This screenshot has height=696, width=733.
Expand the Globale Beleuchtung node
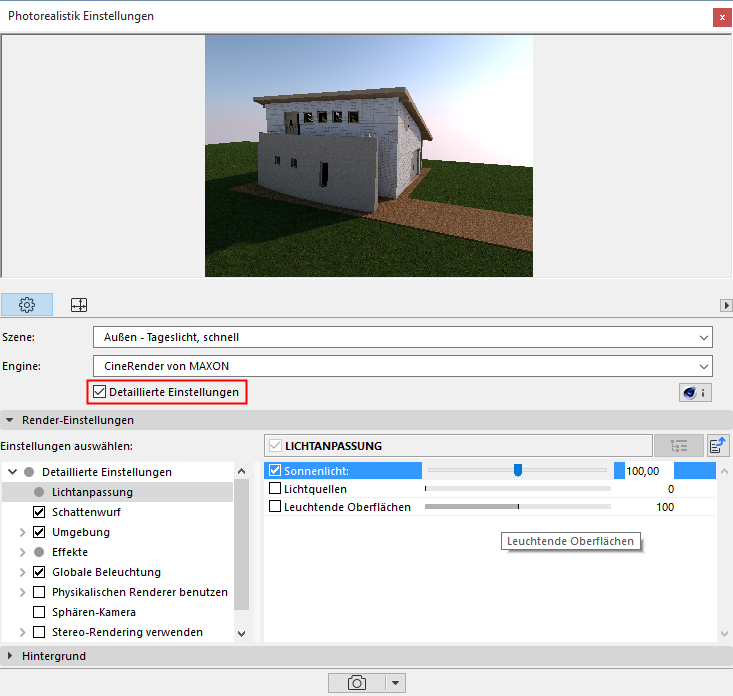tap(22, 572)
